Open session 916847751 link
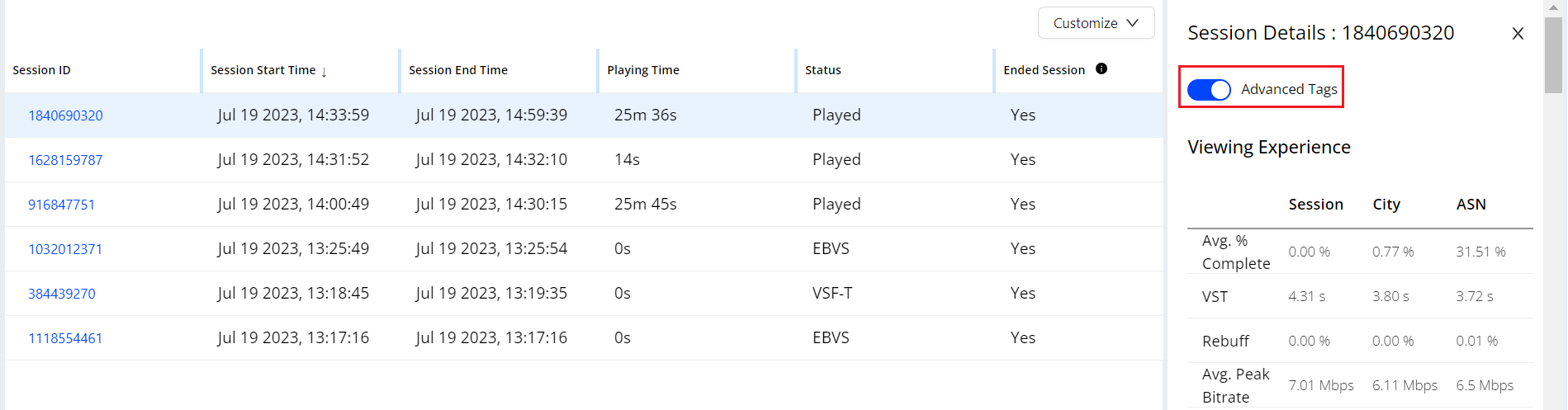The width and height of the screenshot is (1568, 410). coord(61,205)
